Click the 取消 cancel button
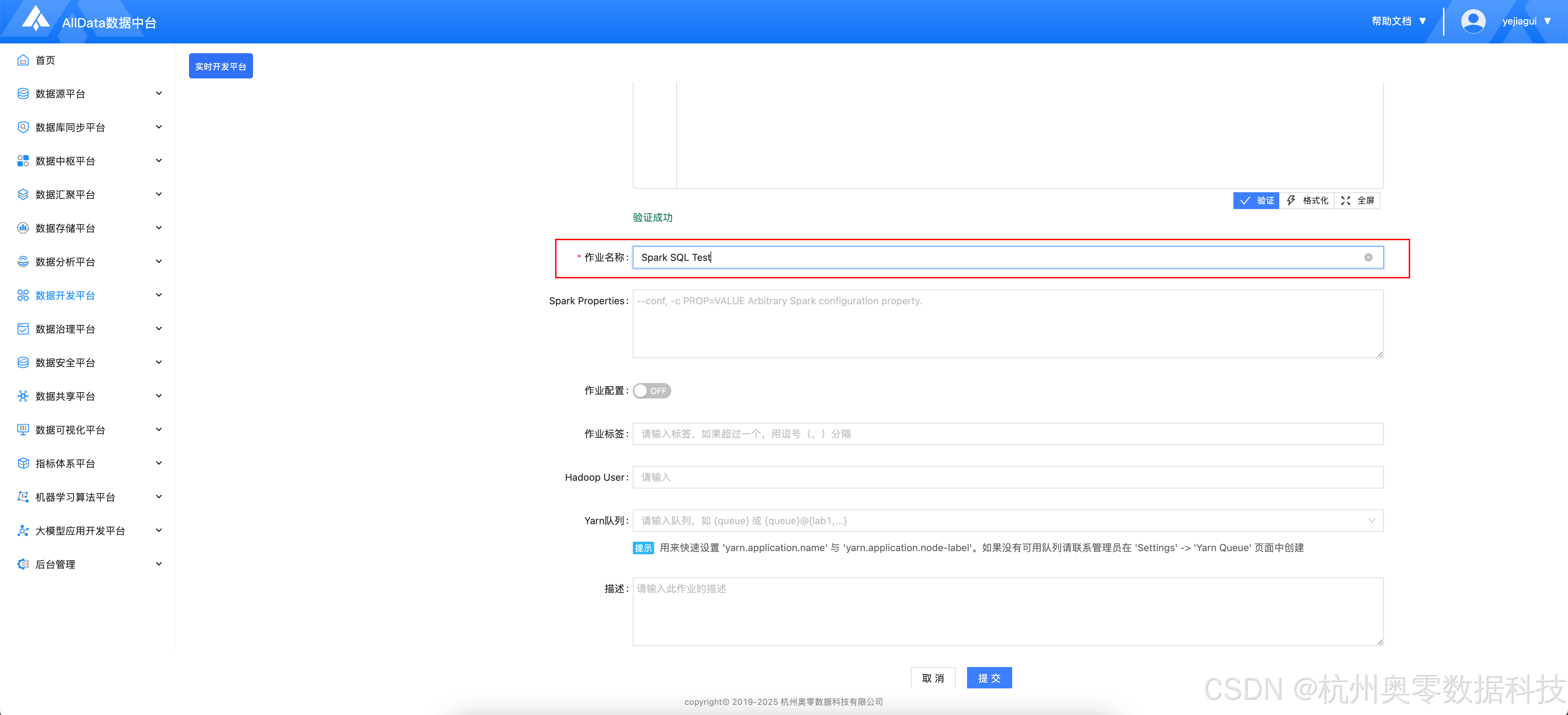1568x715 pixels. click(x=932, y=678)
